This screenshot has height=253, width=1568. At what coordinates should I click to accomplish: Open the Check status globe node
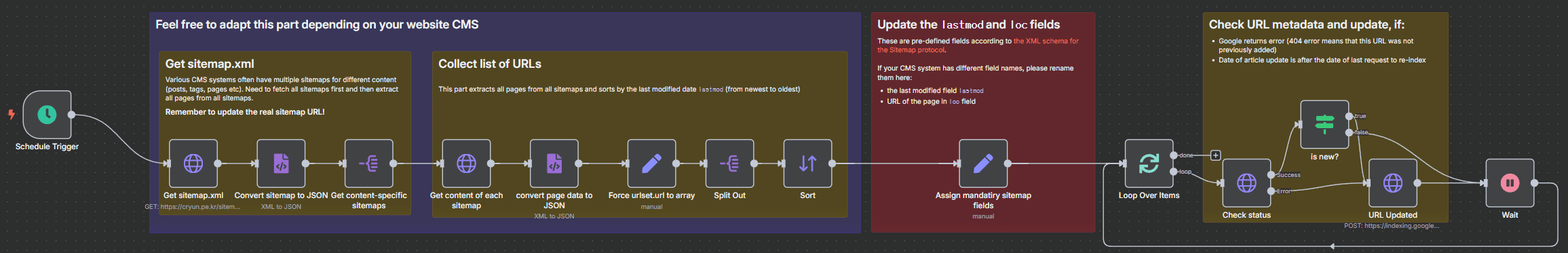click(x=1246, y=183)
